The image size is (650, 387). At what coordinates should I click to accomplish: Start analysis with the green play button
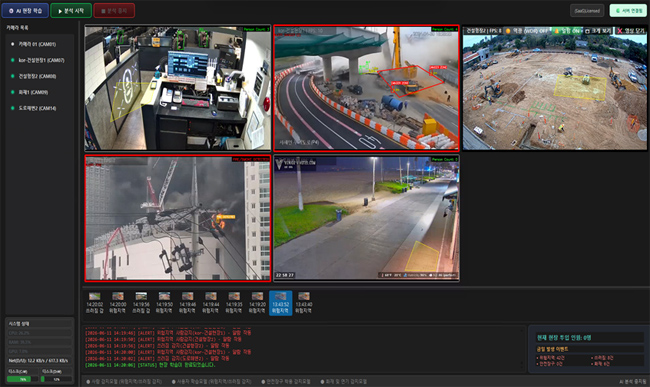pos(71,11)
